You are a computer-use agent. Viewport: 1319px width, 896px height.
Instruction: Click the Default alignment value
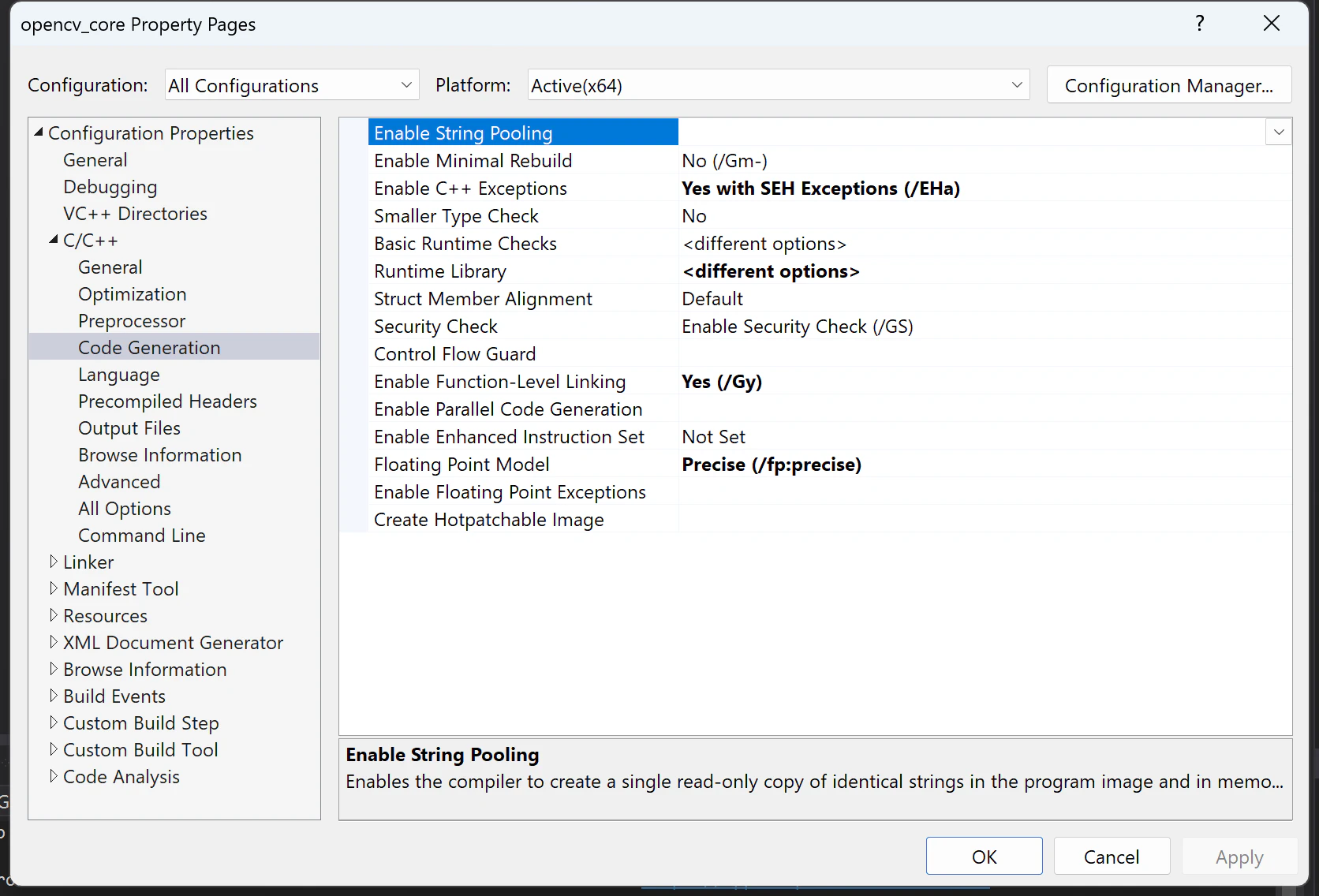click(712, 299)
